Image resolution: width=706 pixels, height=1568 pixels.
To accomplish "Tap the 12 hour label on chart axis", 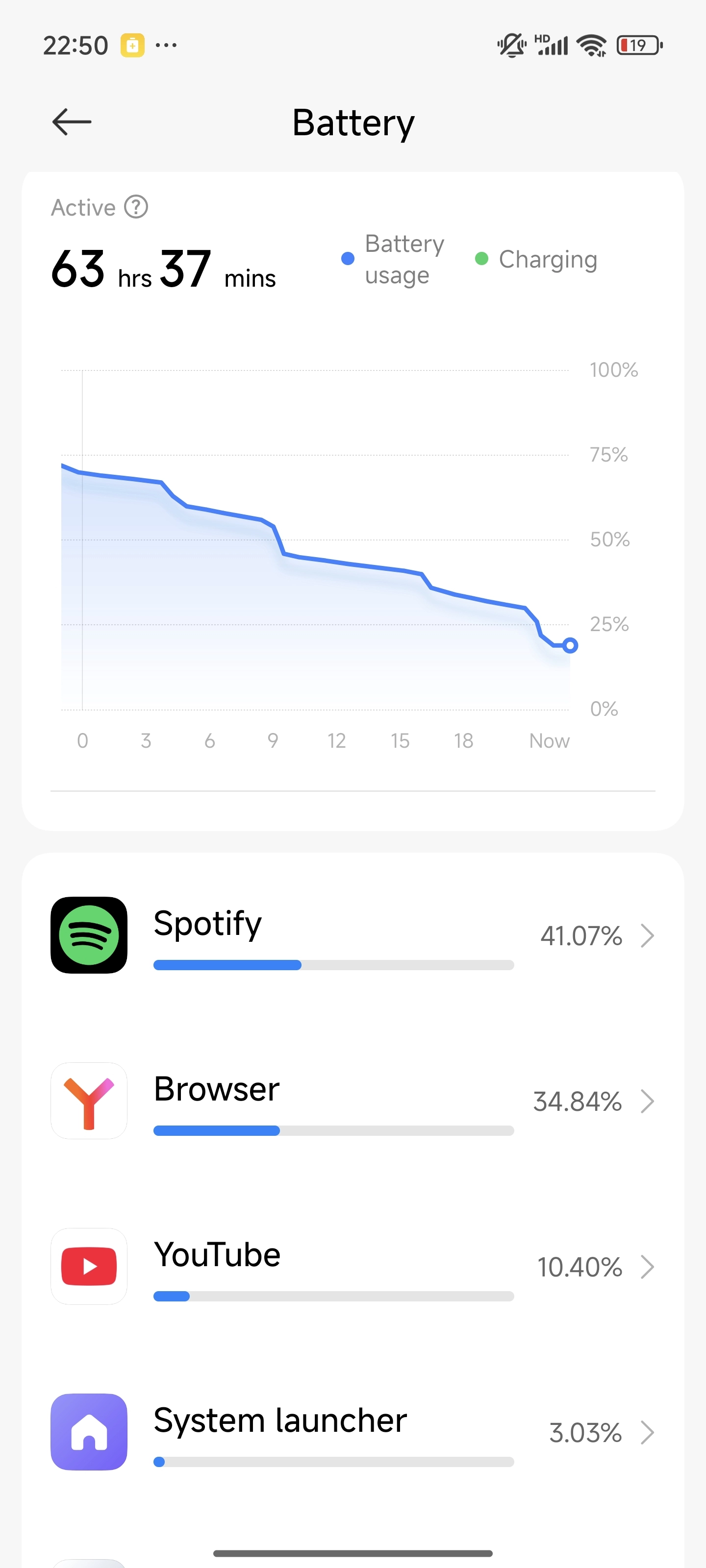I will (x=336, y=741).
